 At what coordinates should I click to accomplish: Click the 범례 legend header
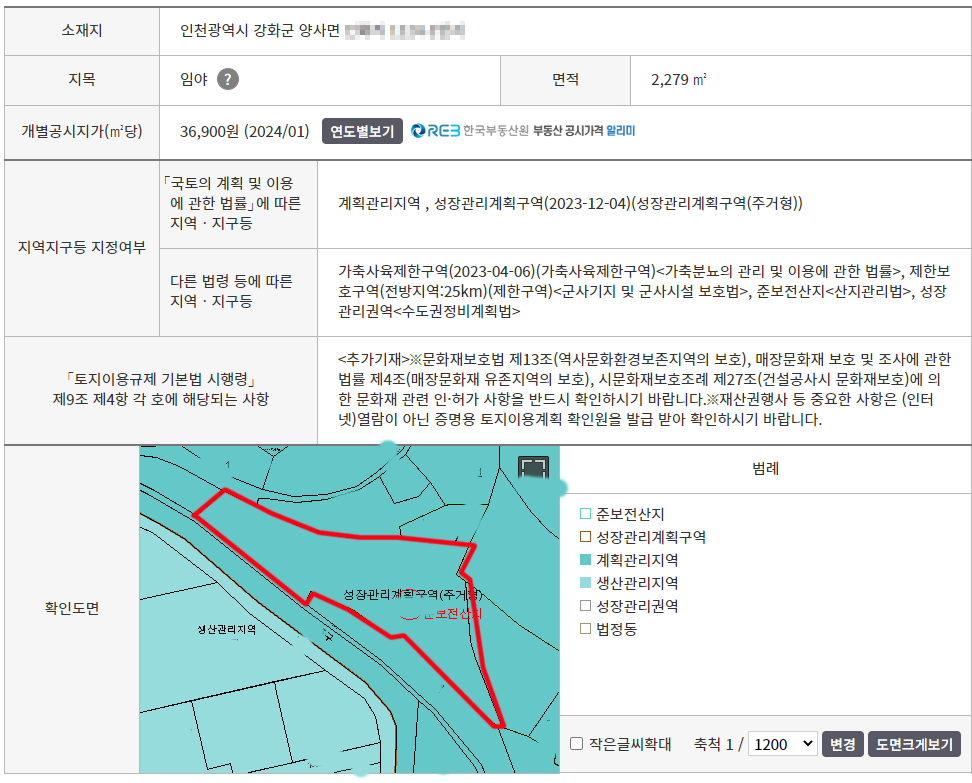(x=765, y=468)
